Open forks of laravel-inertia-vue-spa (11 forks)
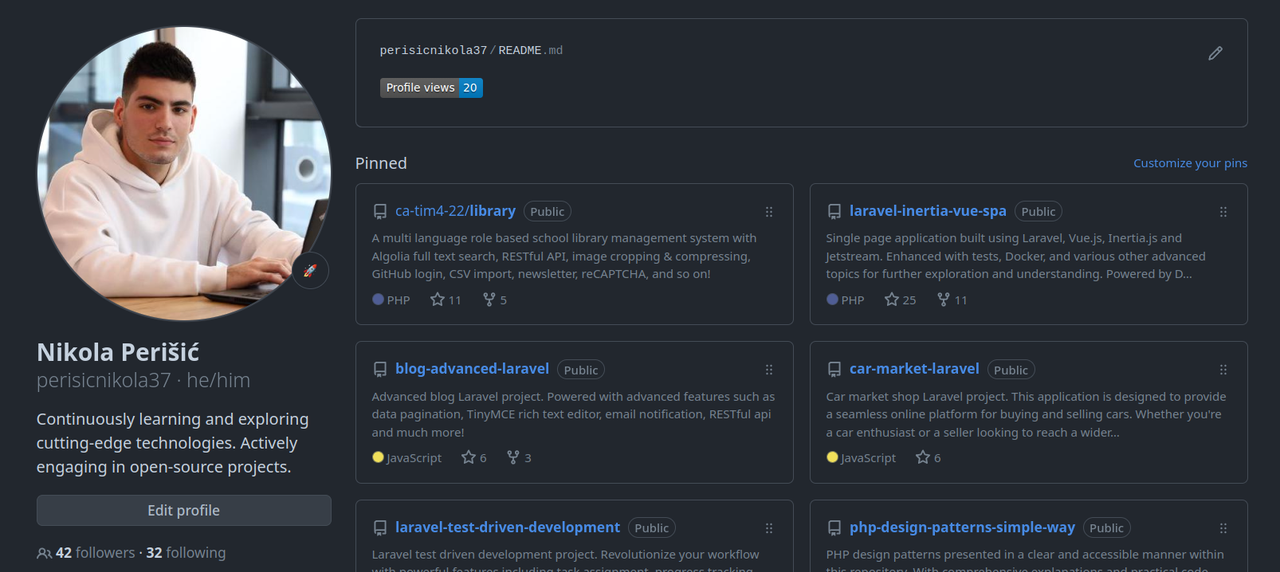The width and height of the screenshot is (1280, 572). (x=952, y=300)
